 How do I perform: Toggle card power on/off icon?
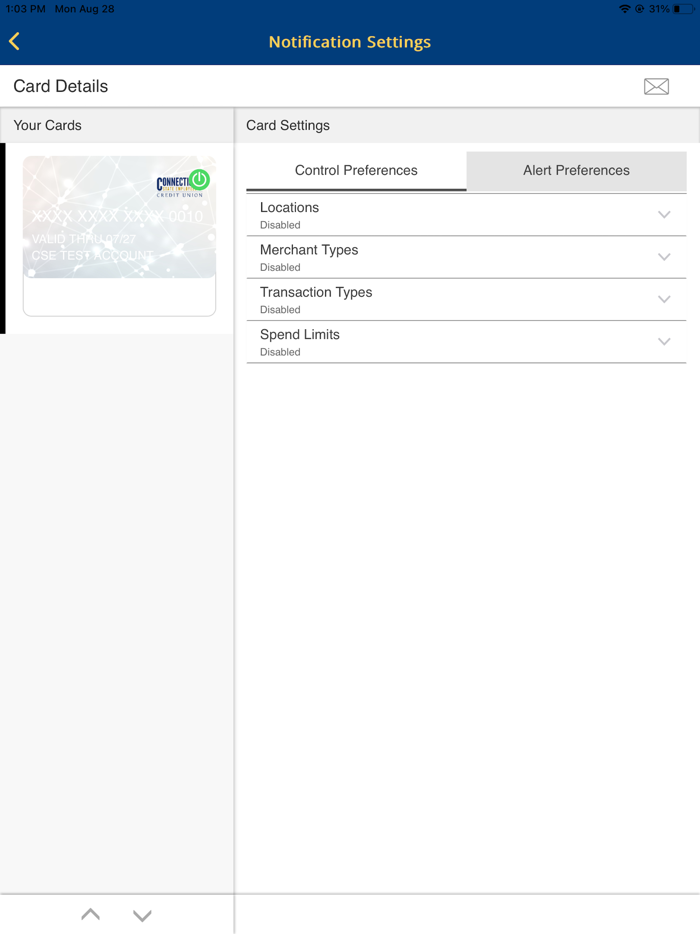(199, 179)
